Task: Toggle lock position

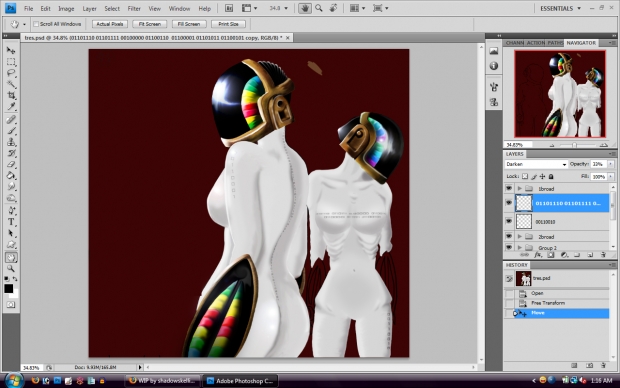Action: tap(542, 176)
